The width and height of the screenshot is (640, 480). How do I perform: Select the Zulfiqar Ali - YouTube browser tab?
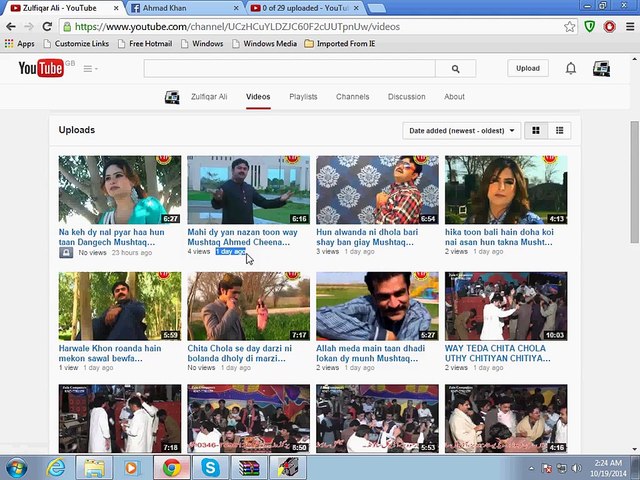tap(64, 8)
